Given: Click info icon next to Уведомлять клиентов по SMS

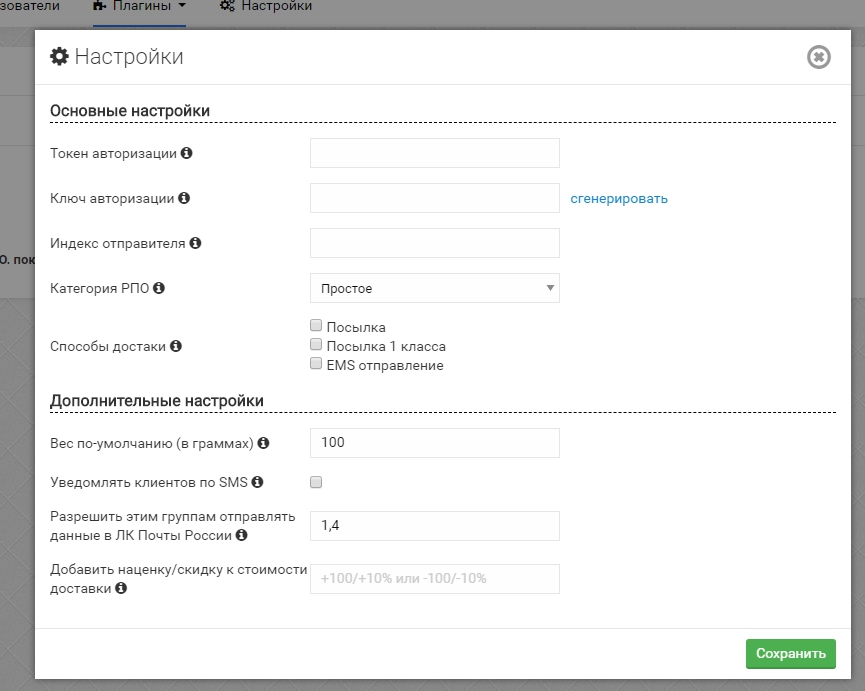Looking at the screenshot, I should (257, 482).
